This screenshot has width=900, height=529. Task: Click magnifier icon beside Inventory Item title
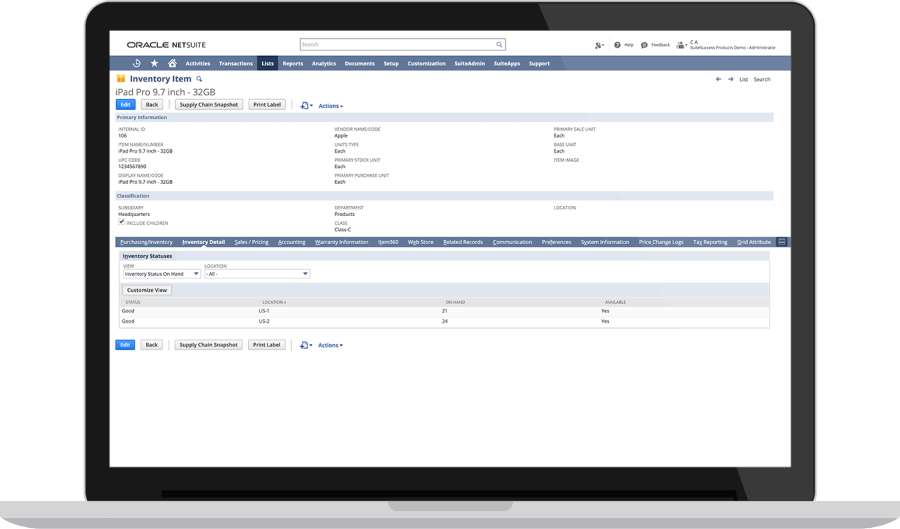199,79
